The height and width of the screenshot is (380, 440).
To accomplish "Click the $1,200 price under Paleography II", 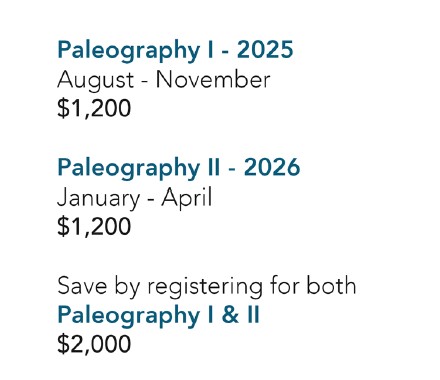I will pyautogui.click(x=94, y=226).
